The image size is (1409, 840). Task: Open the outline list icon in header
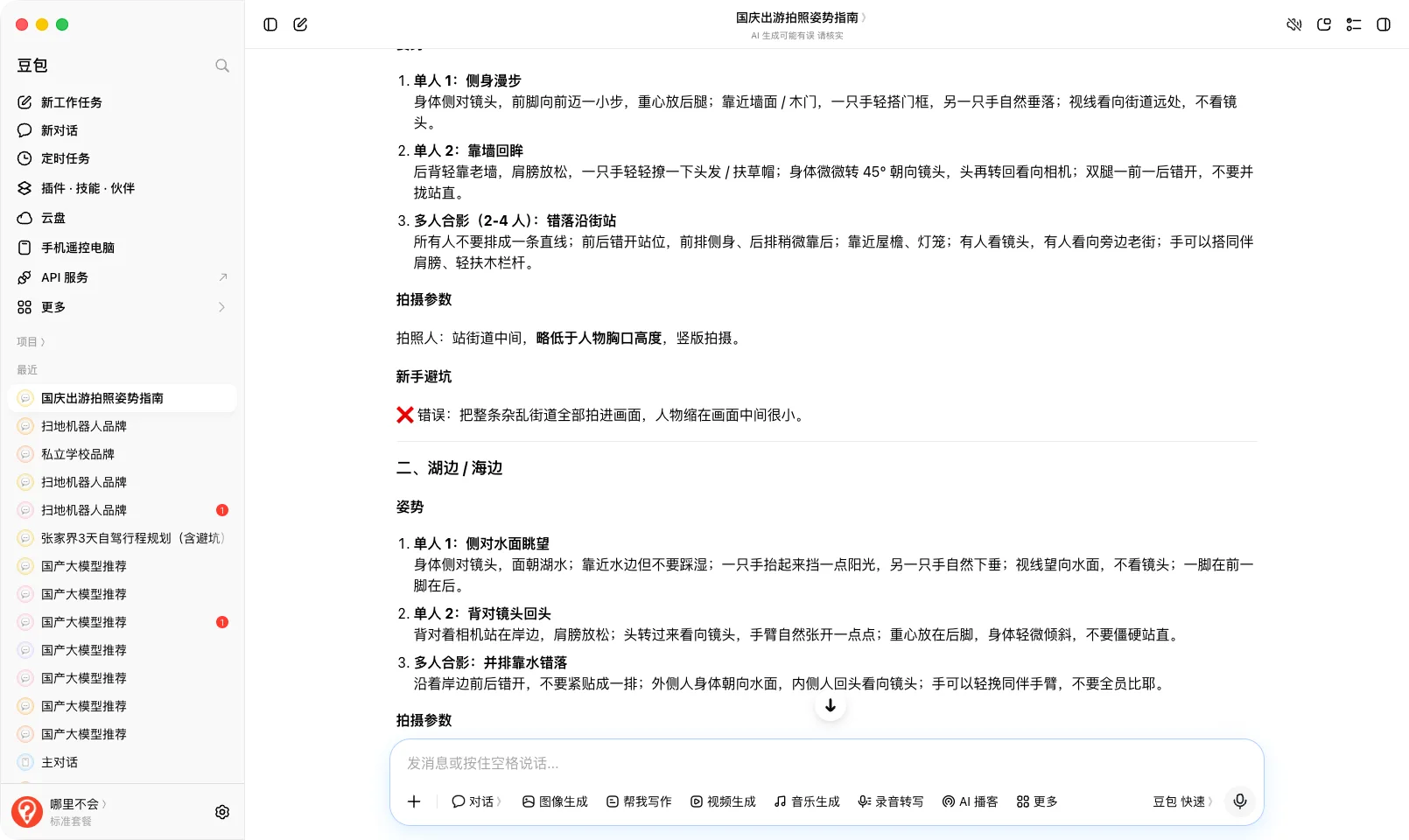(1354, 24)
